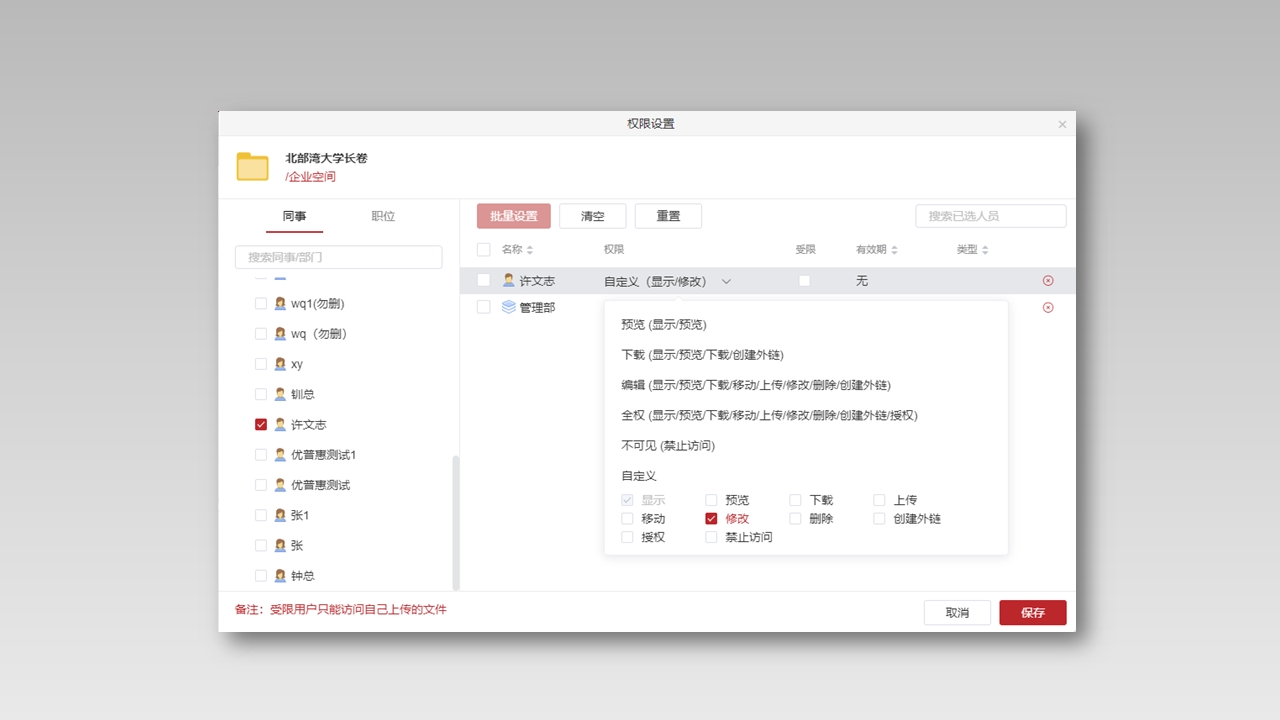This screenshot has width=1280, height=720.
Task: Click the avatar icon next to 许文志 in table
Action: 511,281
